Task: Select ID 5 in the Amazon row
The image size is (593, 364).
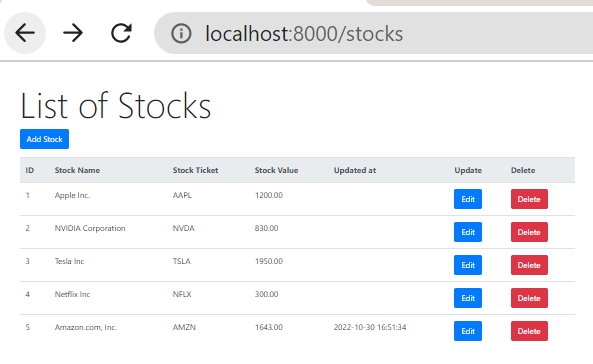Action: (27, 327)
